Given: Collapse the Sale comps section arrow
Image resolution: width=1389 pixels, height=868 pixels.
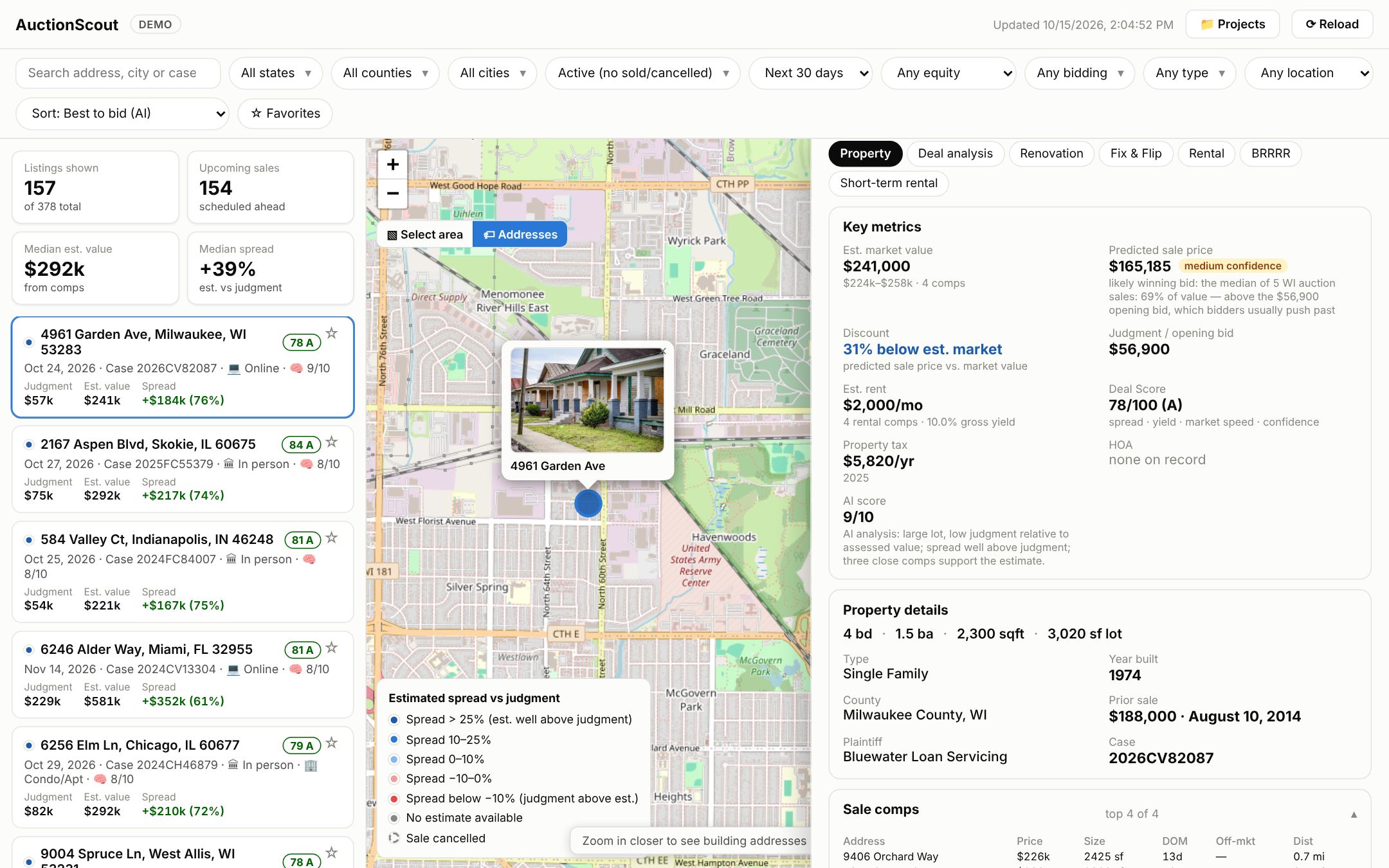Looking at the screenshot, I should click(1354, 815).
